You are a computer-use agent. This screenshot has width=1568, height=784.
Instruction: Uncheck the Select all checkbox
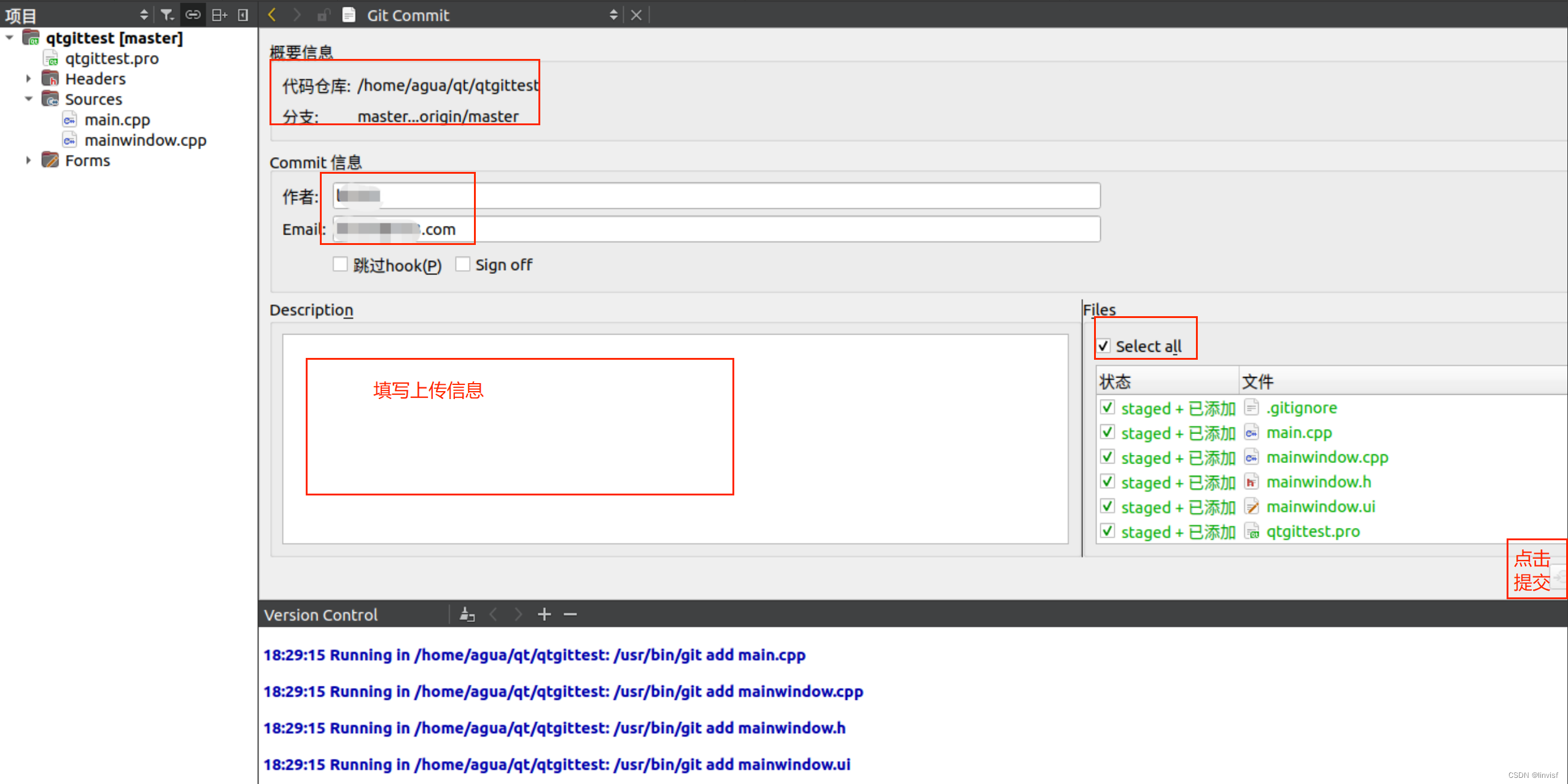coord(1104,346)
